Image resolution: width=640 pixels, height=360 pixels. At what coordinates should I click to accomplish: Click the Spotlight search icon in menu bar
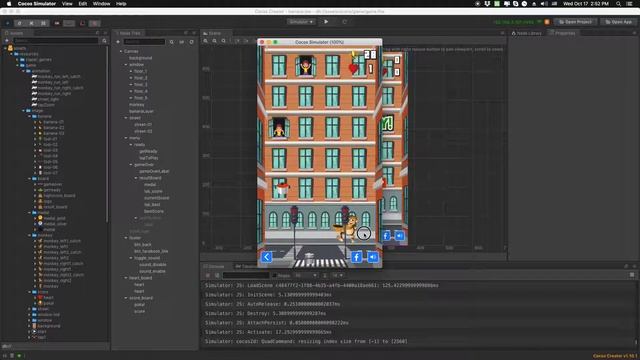618,4
